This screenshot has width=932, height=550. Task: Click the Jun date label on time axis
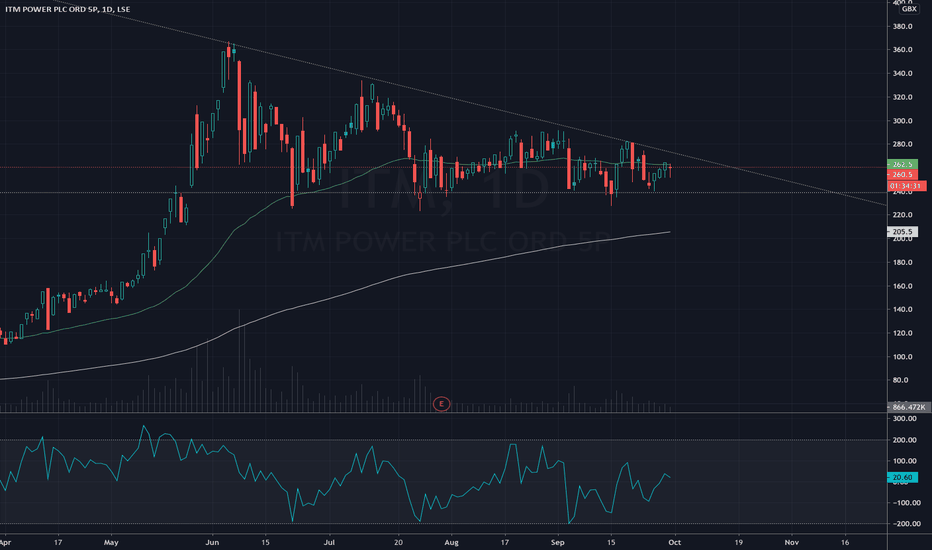point(212,542)
